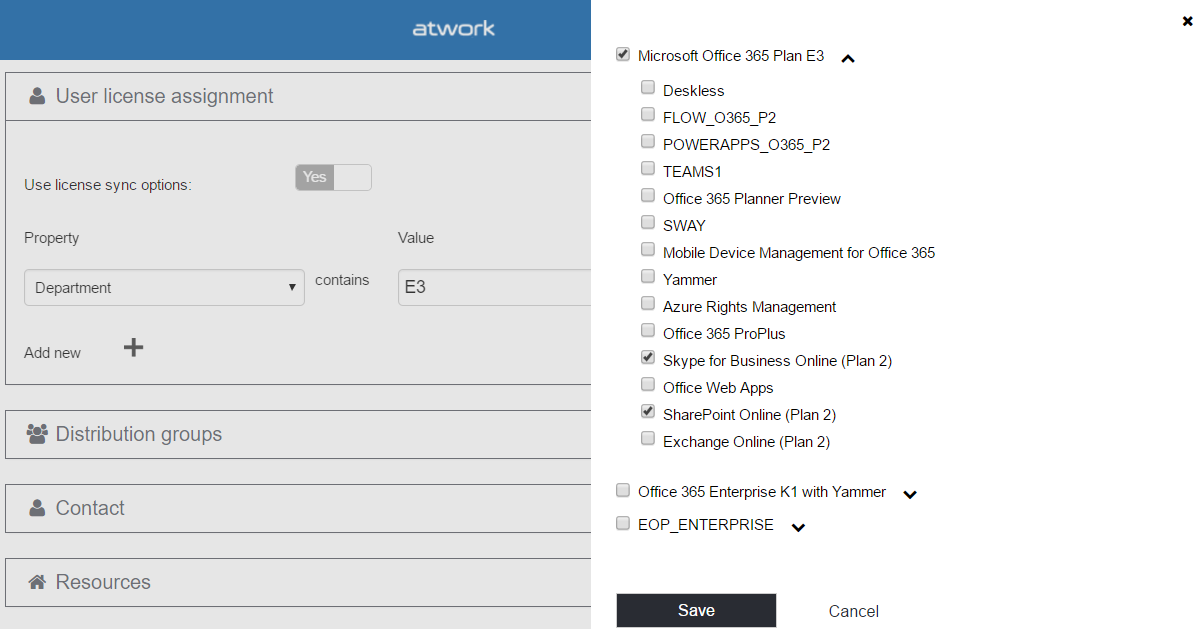Uncheck Skype for Business Online (Plan 2)

[648, 358]
